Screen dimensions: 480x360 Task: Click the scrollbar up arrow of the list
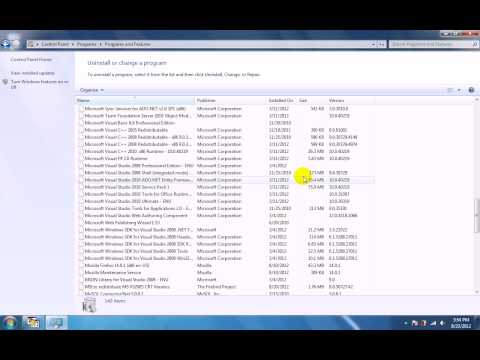[x=477, y=99]
